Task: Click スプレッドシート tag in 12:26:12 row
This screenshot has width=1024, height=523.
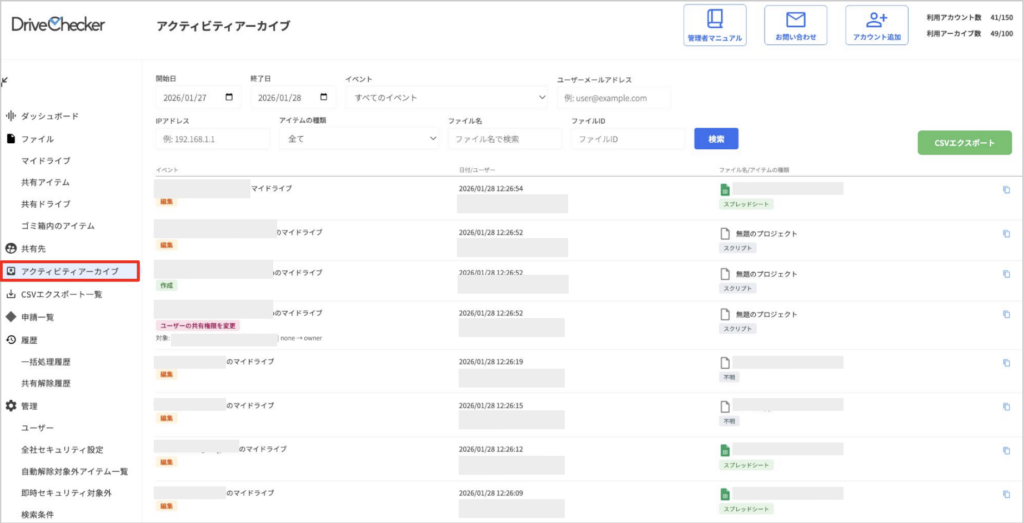Action: (x=746, y=465)
